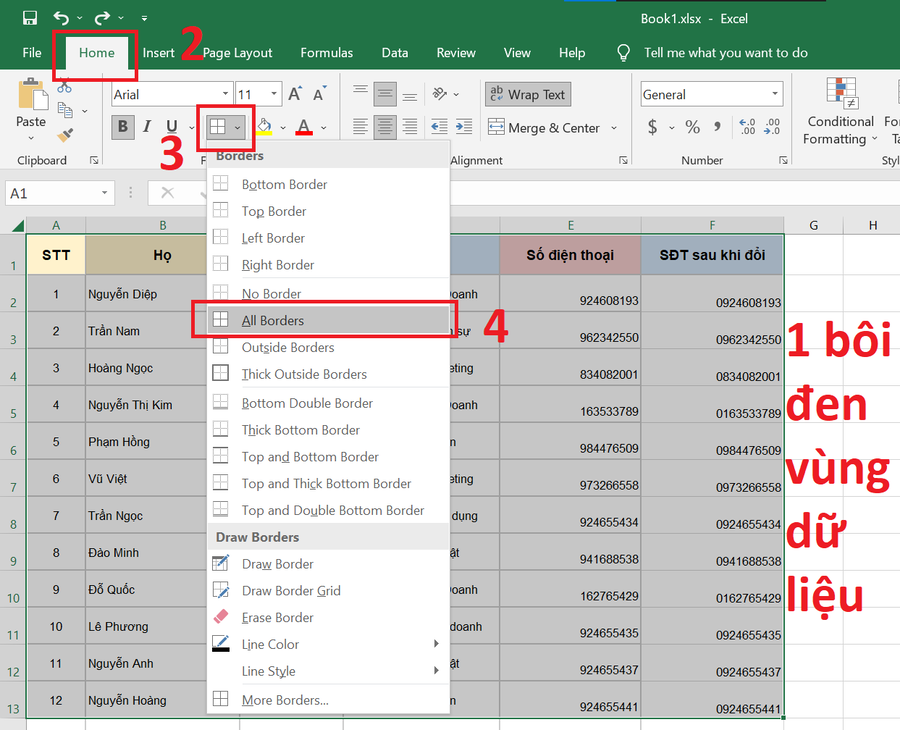This screenshot has width=900, height=730.
Task: Click the Conditional Formatting icon
Action: pyautogui.click(x=841, y=93)
